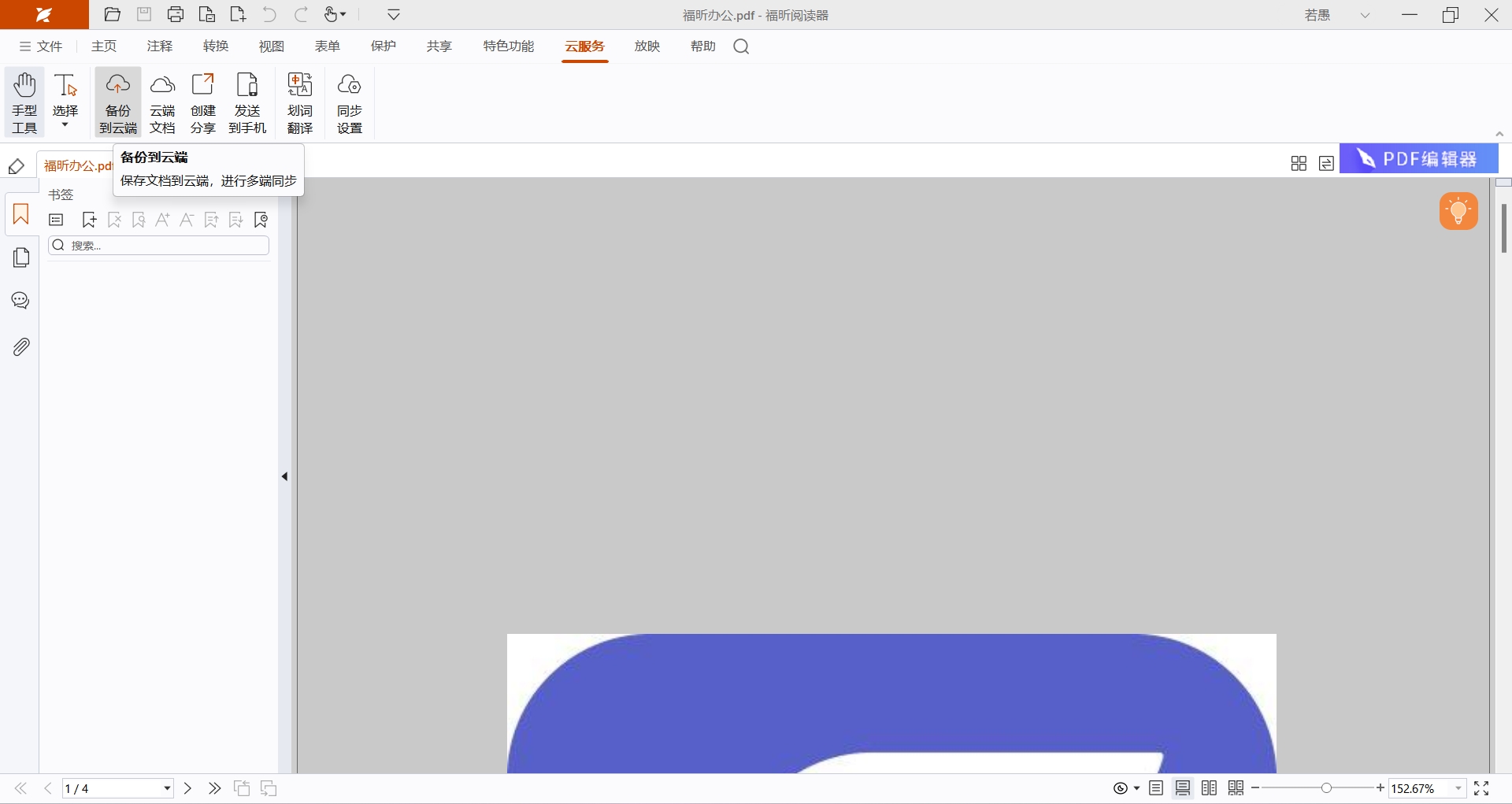Click the Add Bookmark icon
This screenshot has height=804, width=1512.
pos(89,220)
